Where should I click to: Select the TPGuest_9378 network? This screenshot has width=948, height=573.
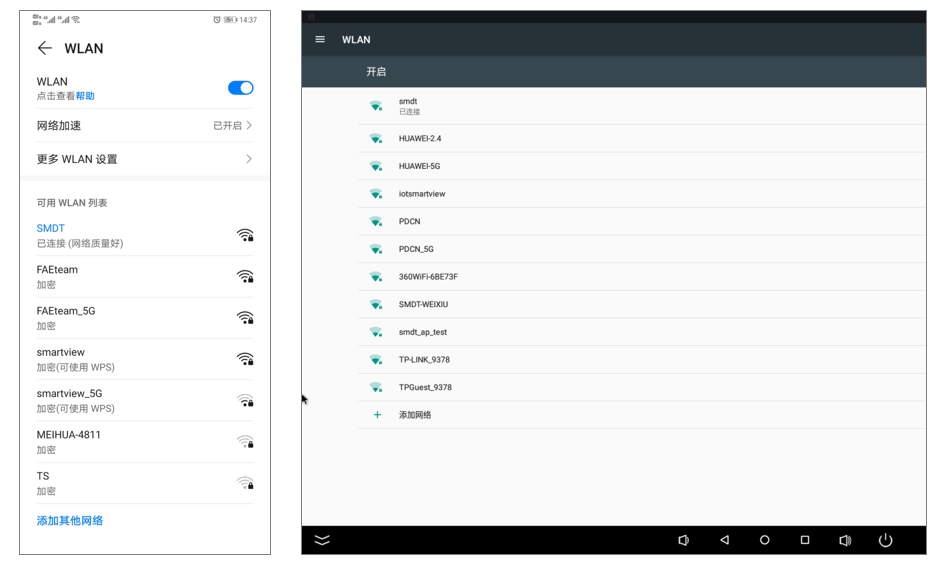[x=641, y=387]
